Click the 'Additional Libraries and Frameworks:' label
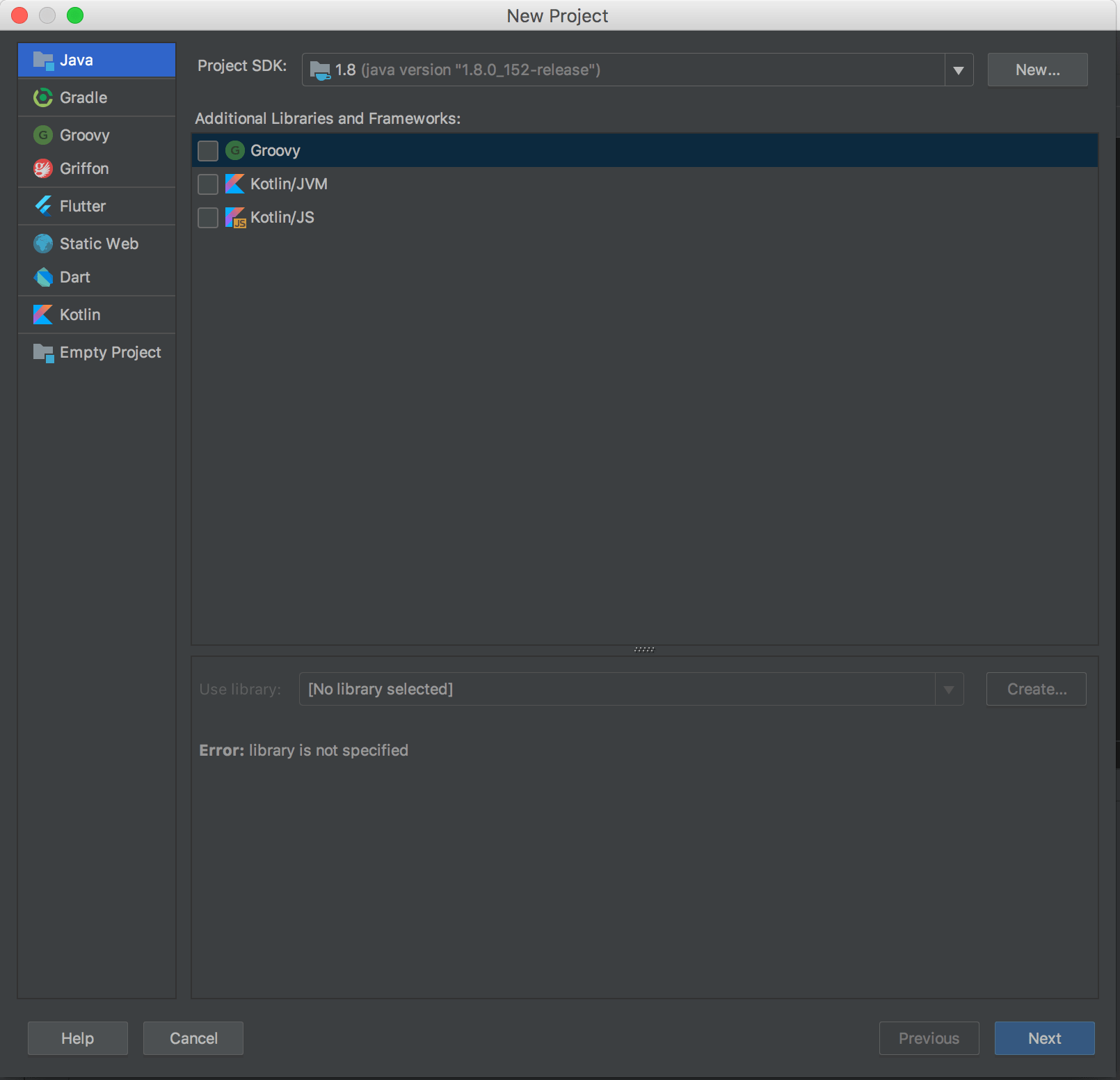This screenshot has width=1120, height=1080. tap(328, 118)
